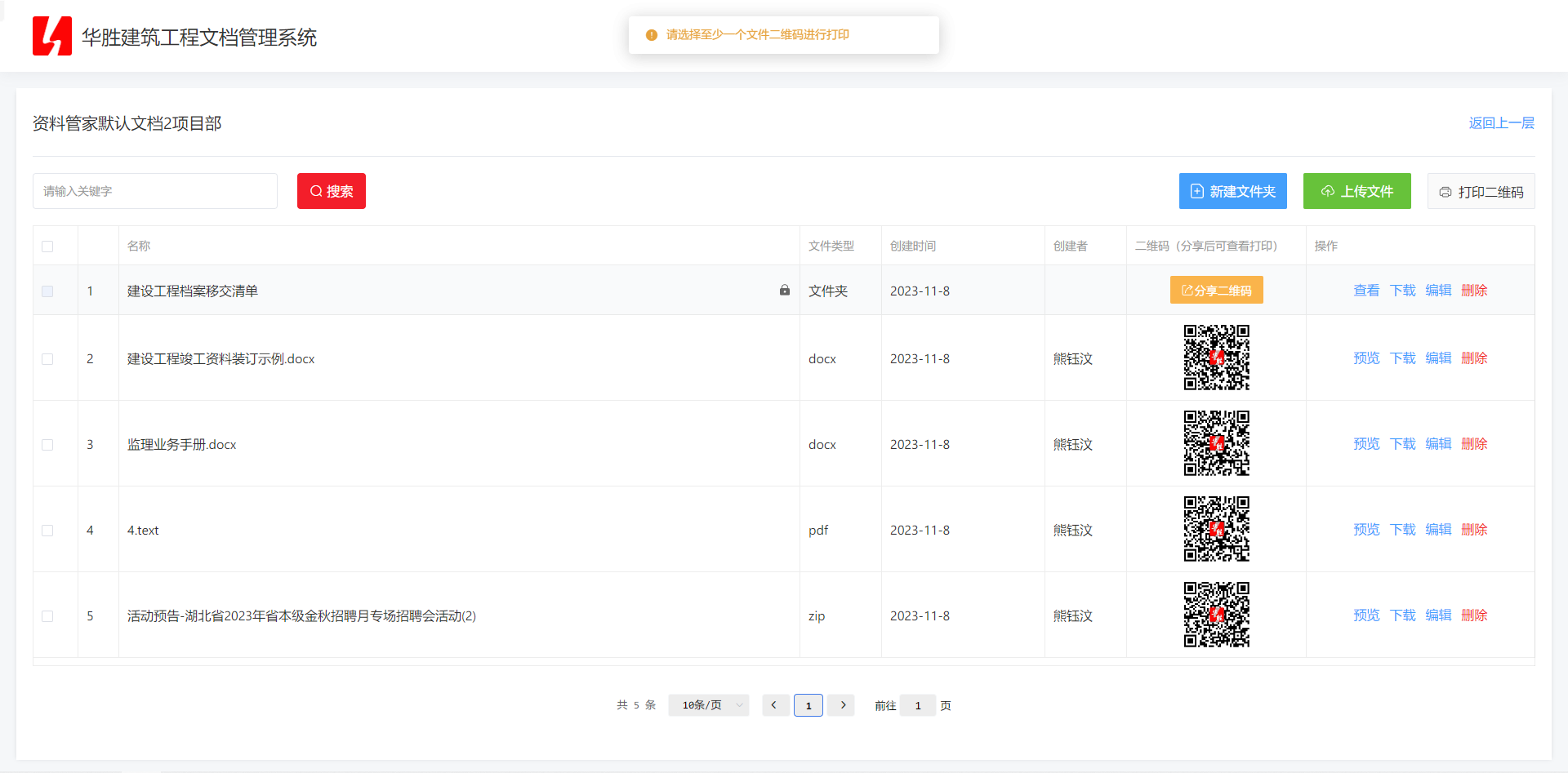Click 下载 for the zip file row
This screenshot has height=773, width=1568.
coord(1403,615)
